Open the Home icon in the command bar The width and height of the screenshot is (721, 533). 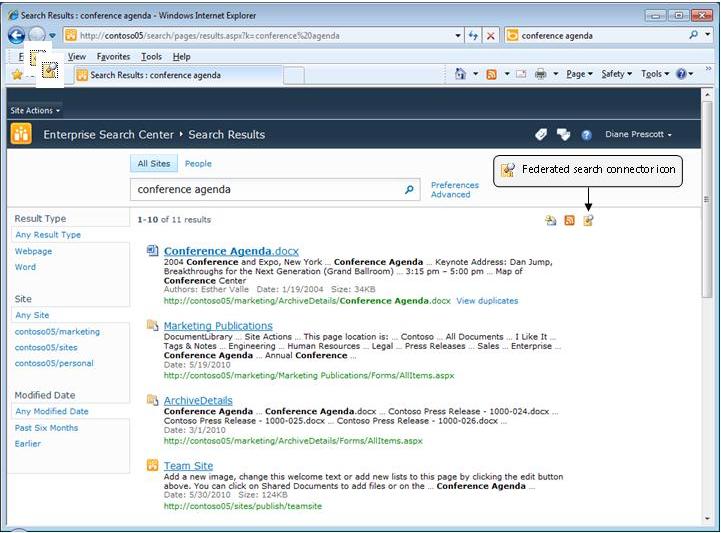point(460,74)
